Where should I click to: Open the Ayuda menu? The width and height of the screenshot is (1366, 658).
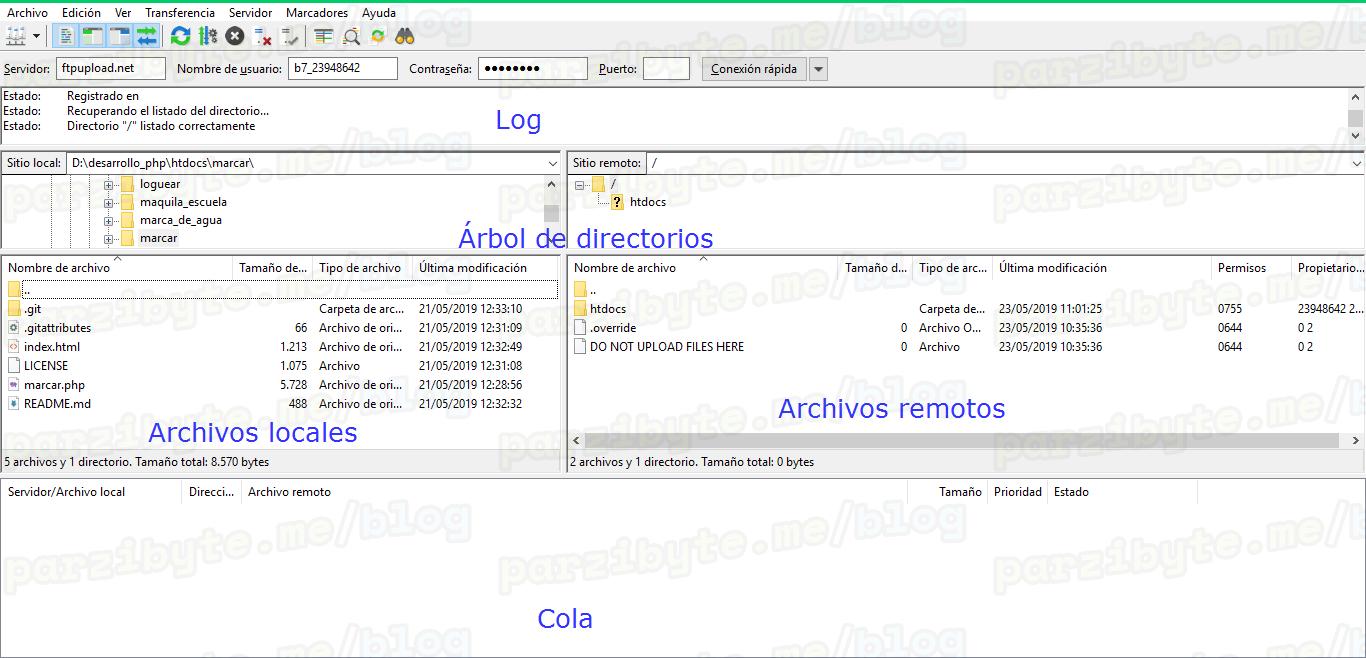(379, 13)
